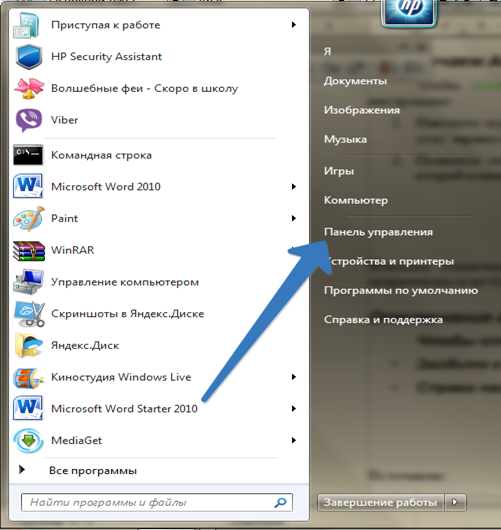Click the Microsoft Word Starter 2010 icon
The image size is (501, 530).
coord(28,408)
